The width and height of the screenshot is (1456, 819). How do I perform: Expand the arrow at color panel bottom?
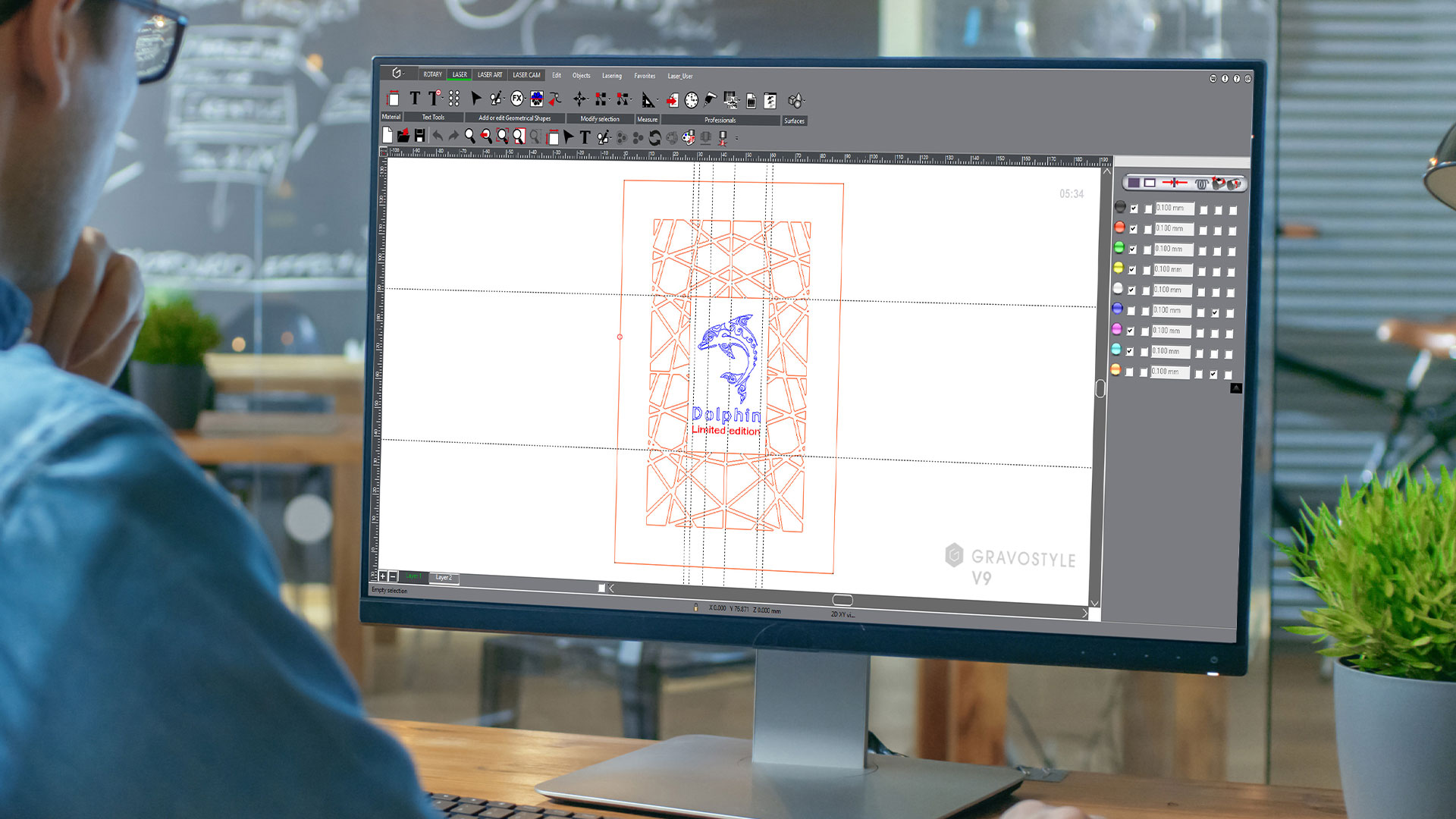tap(1236, 388)
